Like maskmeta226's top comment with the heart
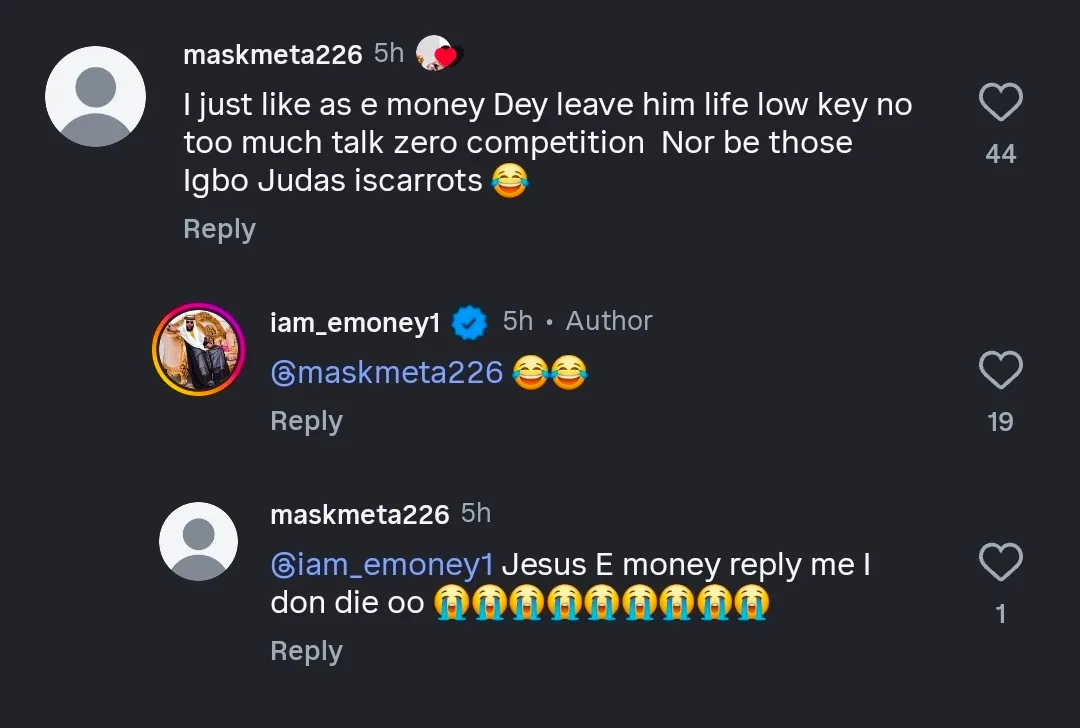Viewport: 1080px width, 728px height. click(1000, 103)
